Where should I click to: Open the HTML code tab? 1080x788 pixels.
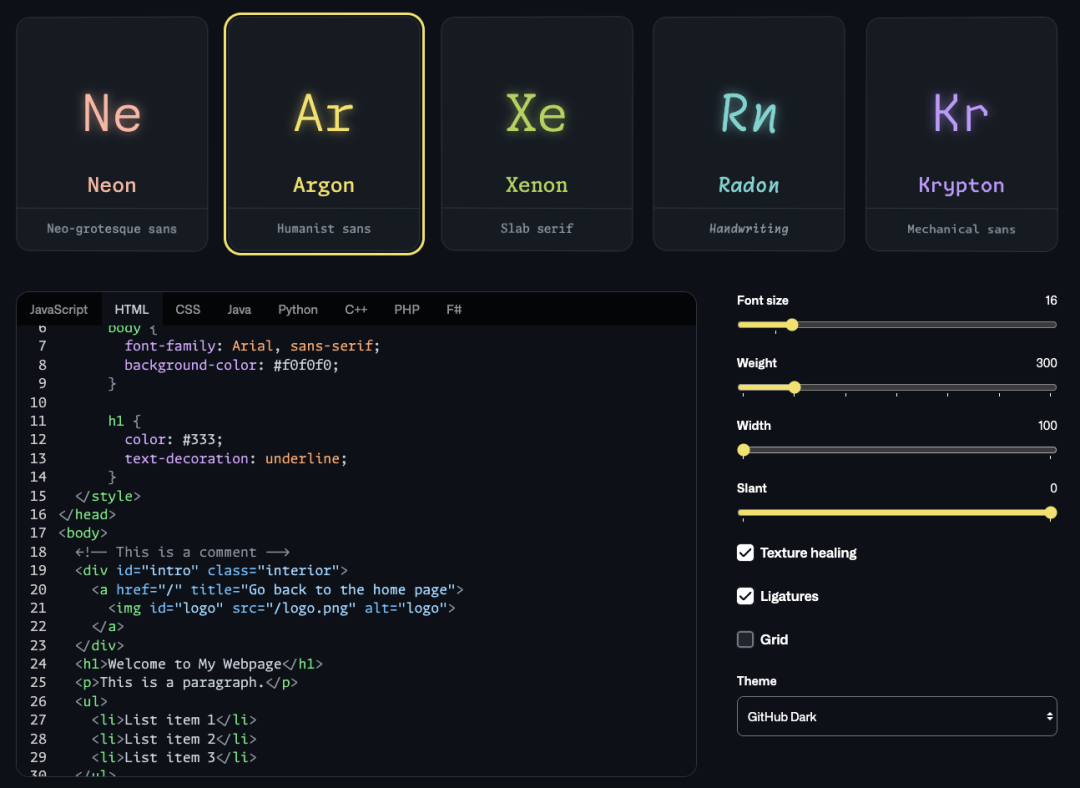coord(132,309)
